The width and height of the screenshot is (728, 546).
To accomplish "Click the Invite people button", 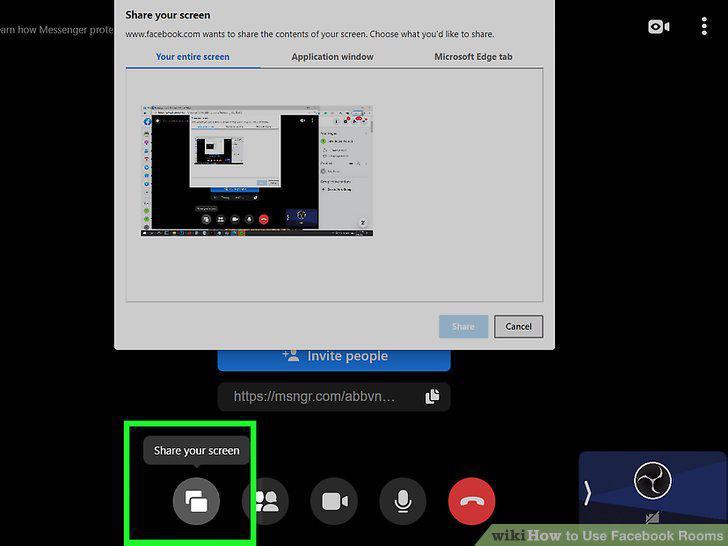I will tap(334, 357).
